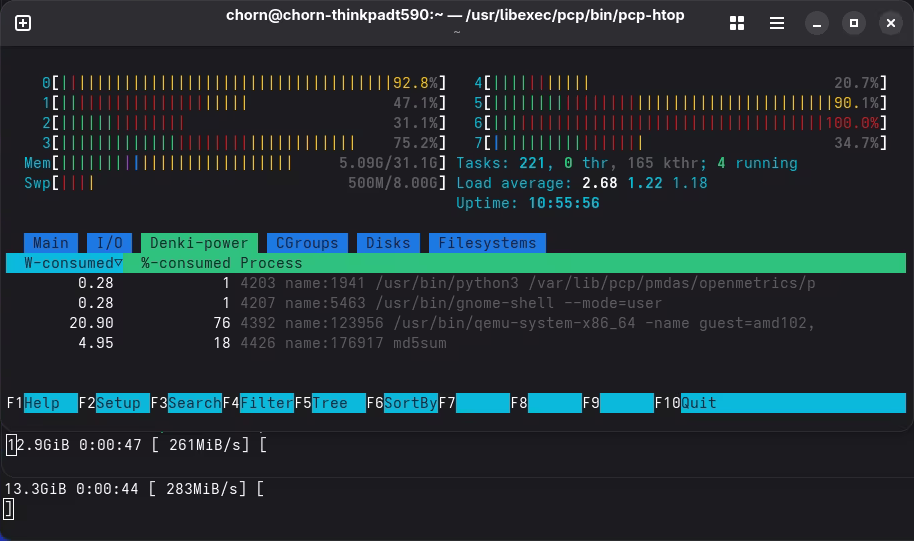
Task: Click the CPU 6 usage meter at 100.0%
Action: (680, 123)
